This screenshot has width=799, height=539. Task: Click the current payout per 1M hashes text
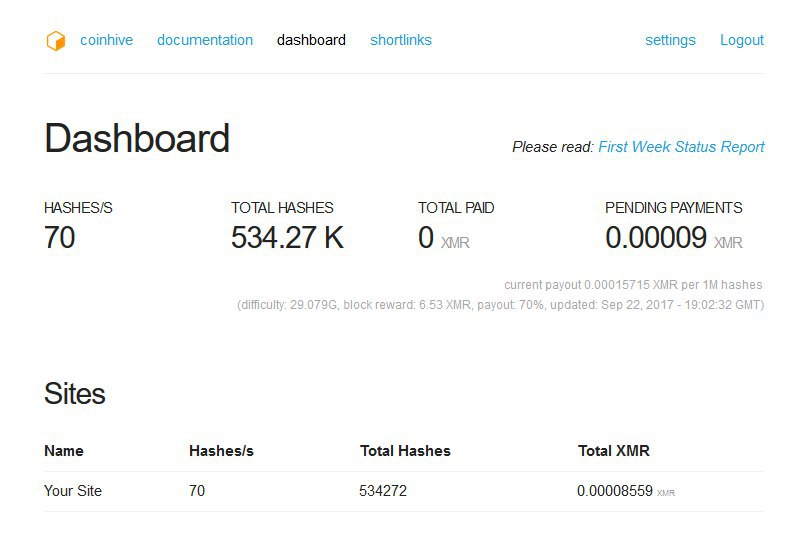coord(633,285)
